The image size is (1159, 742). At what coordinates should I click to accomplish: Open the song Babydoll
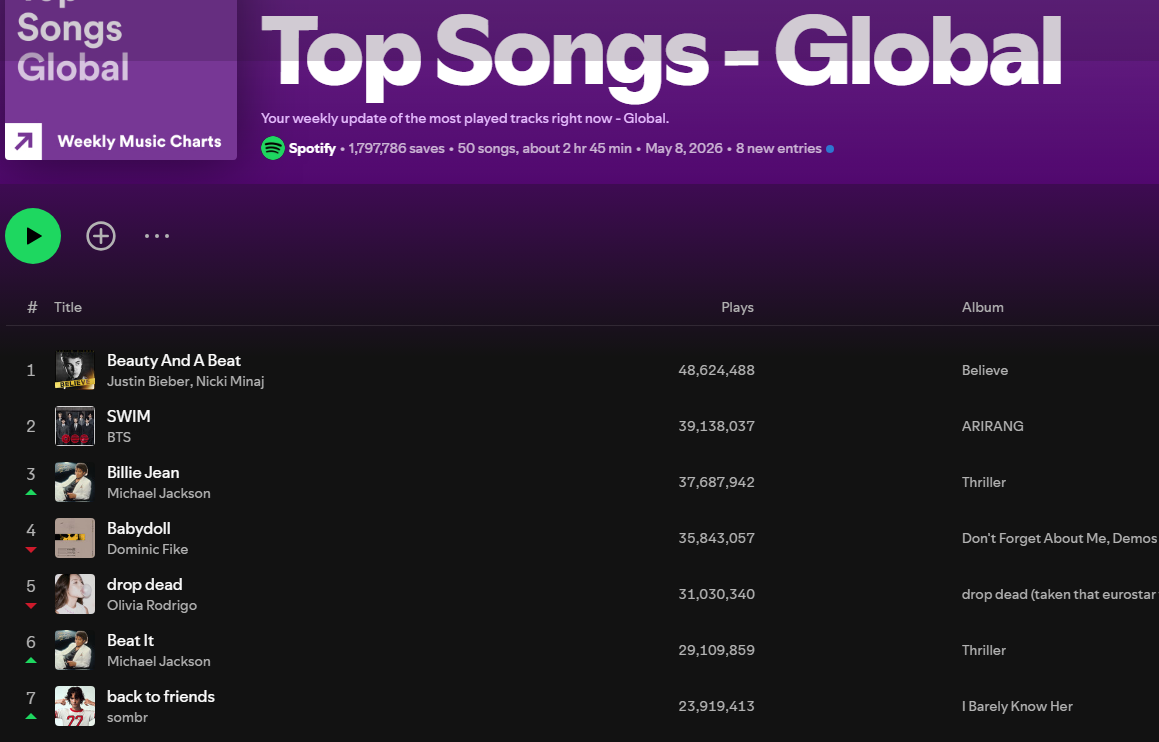pyautogui.click(x=139, y=528)
